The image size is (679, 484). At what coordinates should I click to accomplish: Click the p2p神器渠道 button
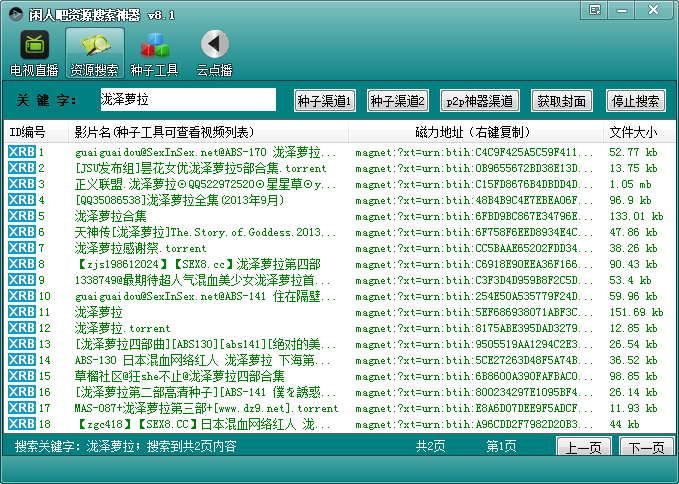(480, 101)
